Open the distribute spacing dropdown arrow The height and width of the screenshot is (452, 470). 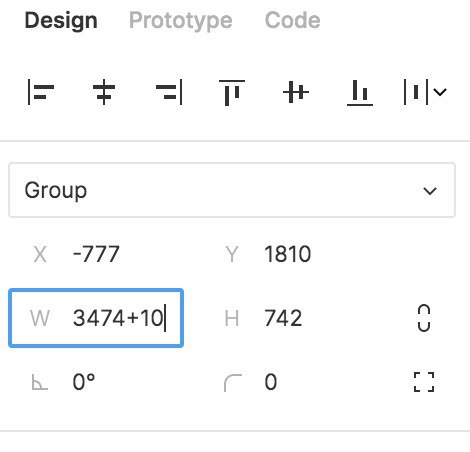440,92
